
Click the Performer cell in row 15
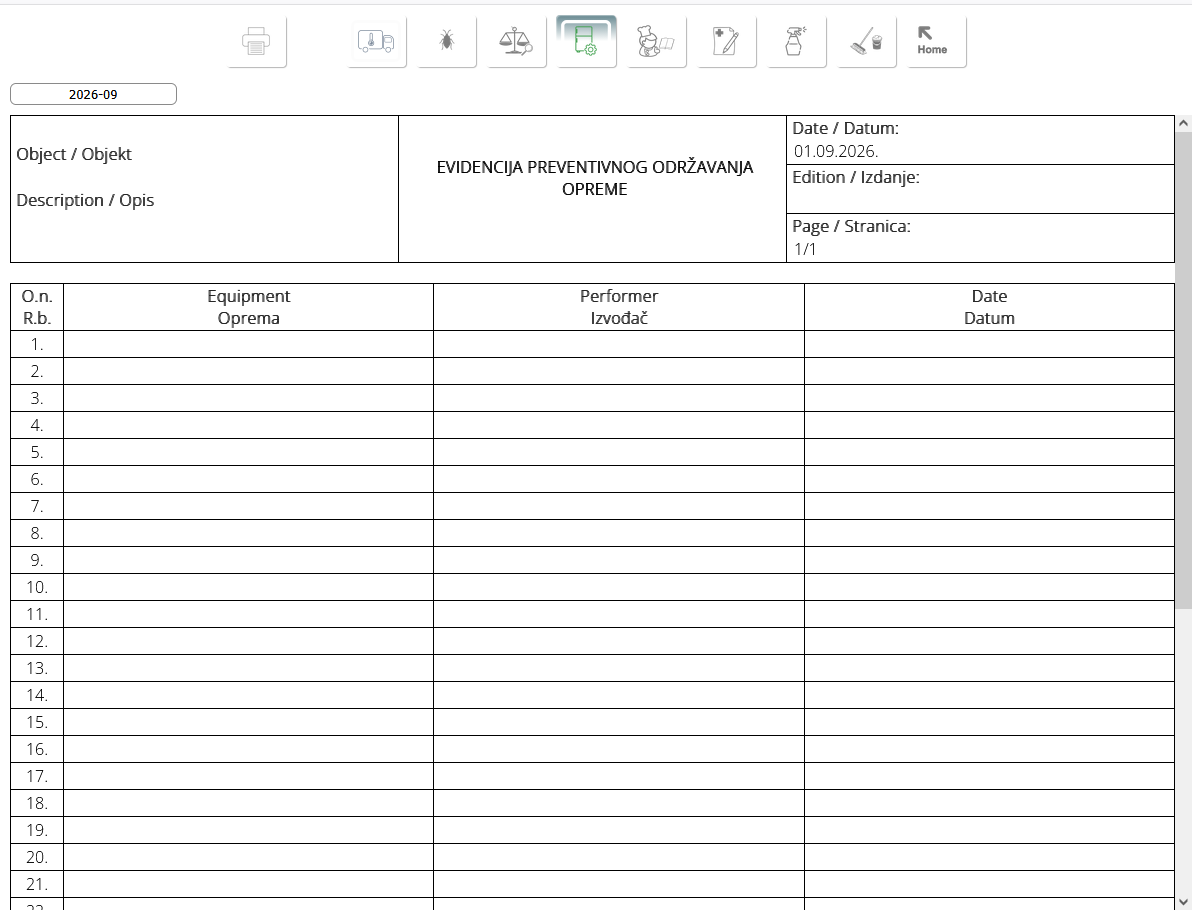(619, 722)
